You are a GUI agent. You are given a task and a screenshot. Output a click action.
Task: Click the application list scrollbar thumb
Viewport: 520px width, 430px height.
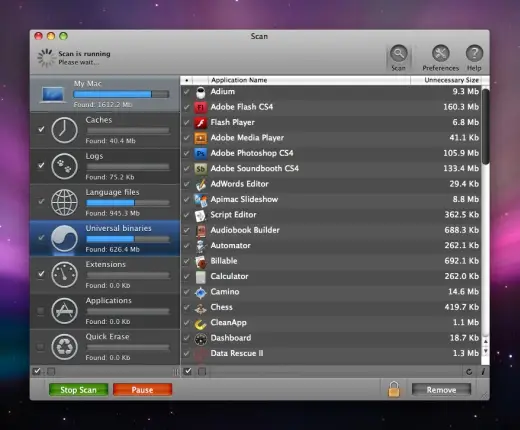485,126
